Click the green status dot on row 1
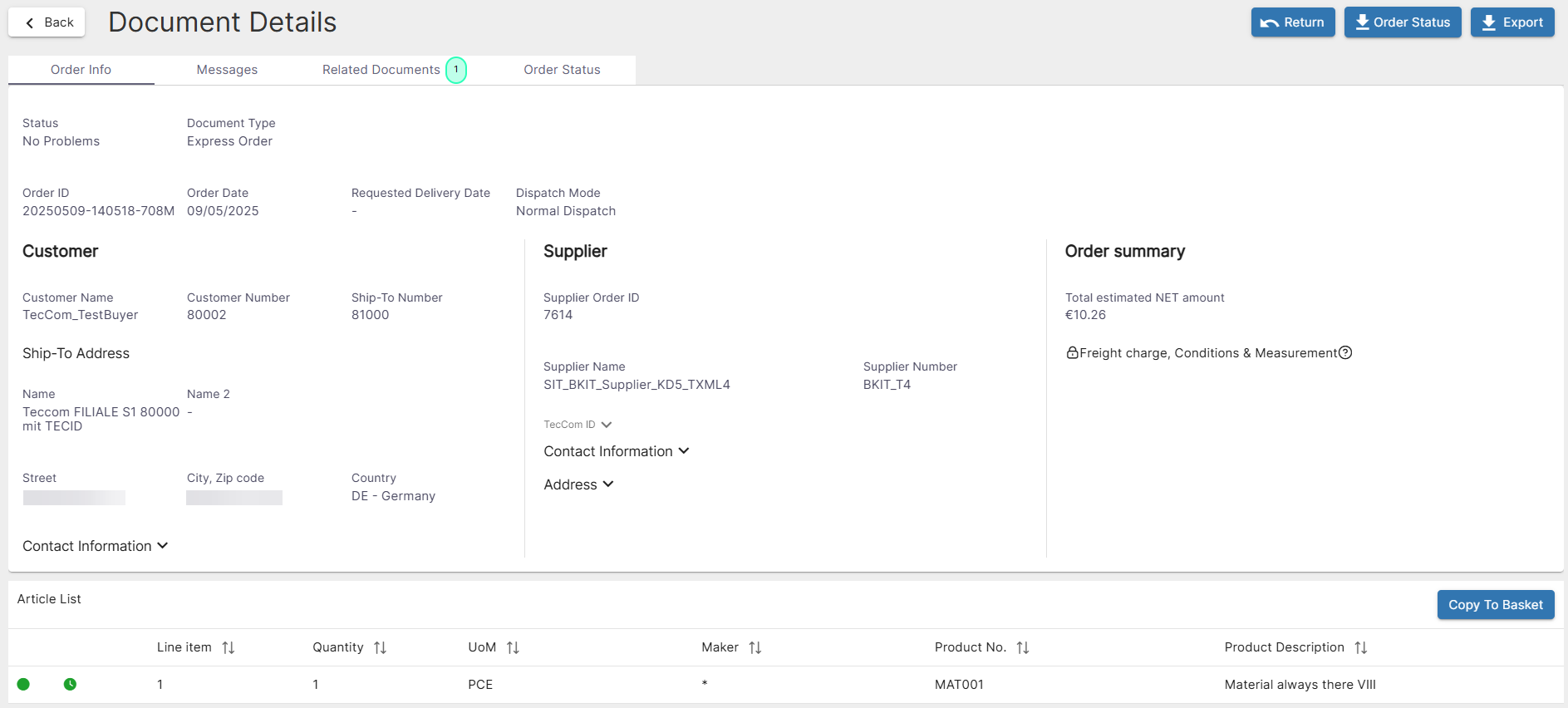1568x708 pixels. click(23, 685)
